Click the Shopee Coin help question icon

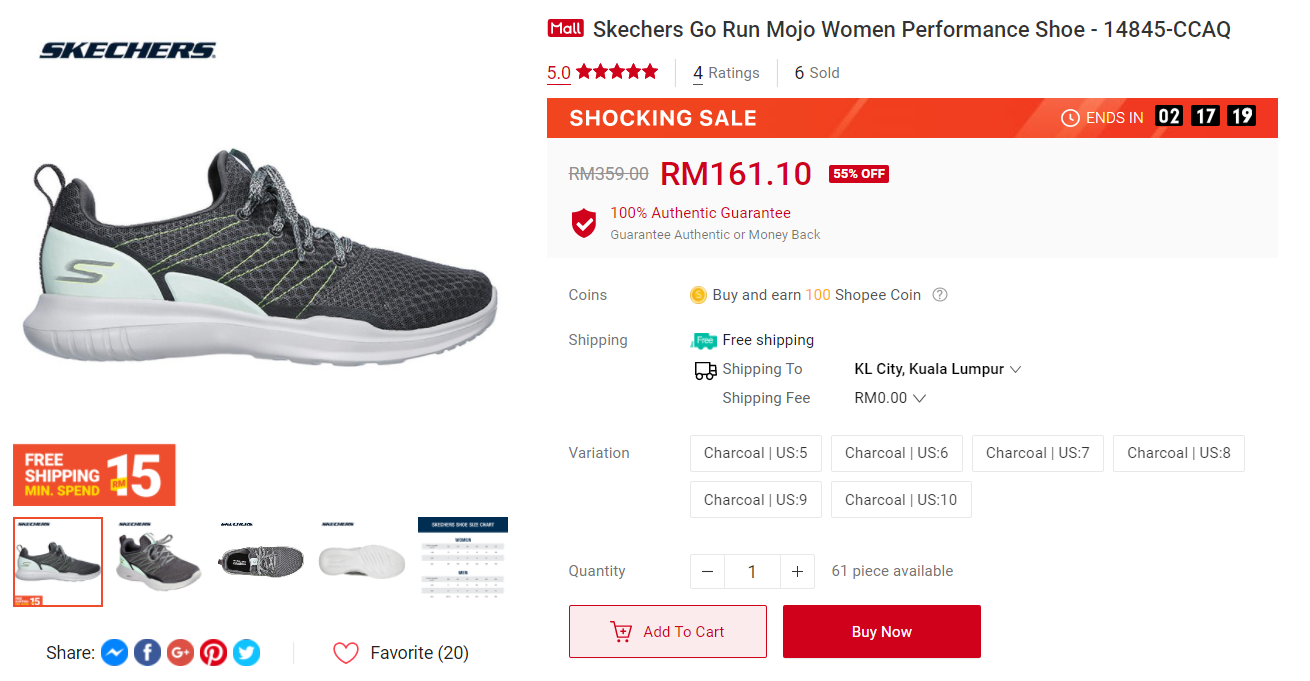(x=940, y=295)
